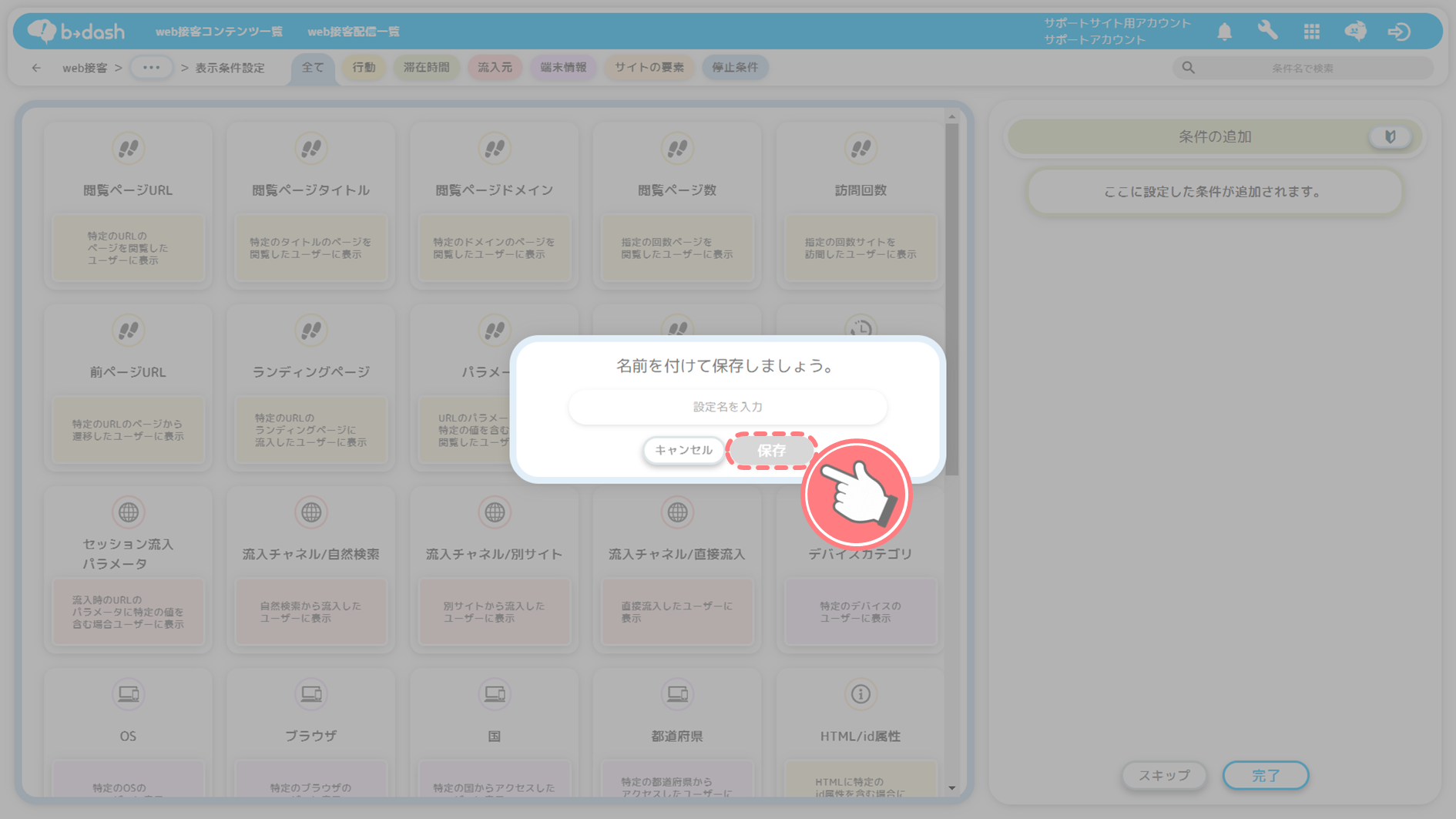
Task: Click the キャンセル button
Action: (x=683, y=450)
